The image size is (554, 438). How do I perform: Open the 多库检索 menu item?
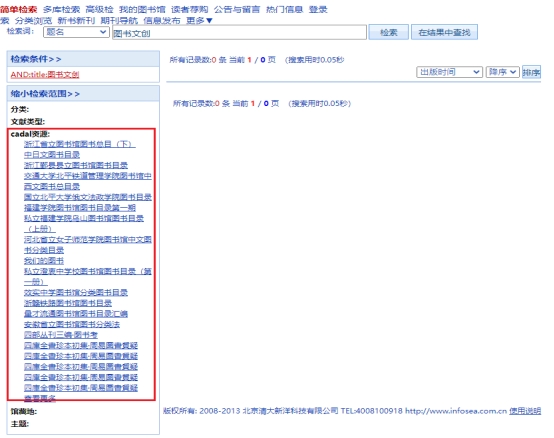pos(61,10)
